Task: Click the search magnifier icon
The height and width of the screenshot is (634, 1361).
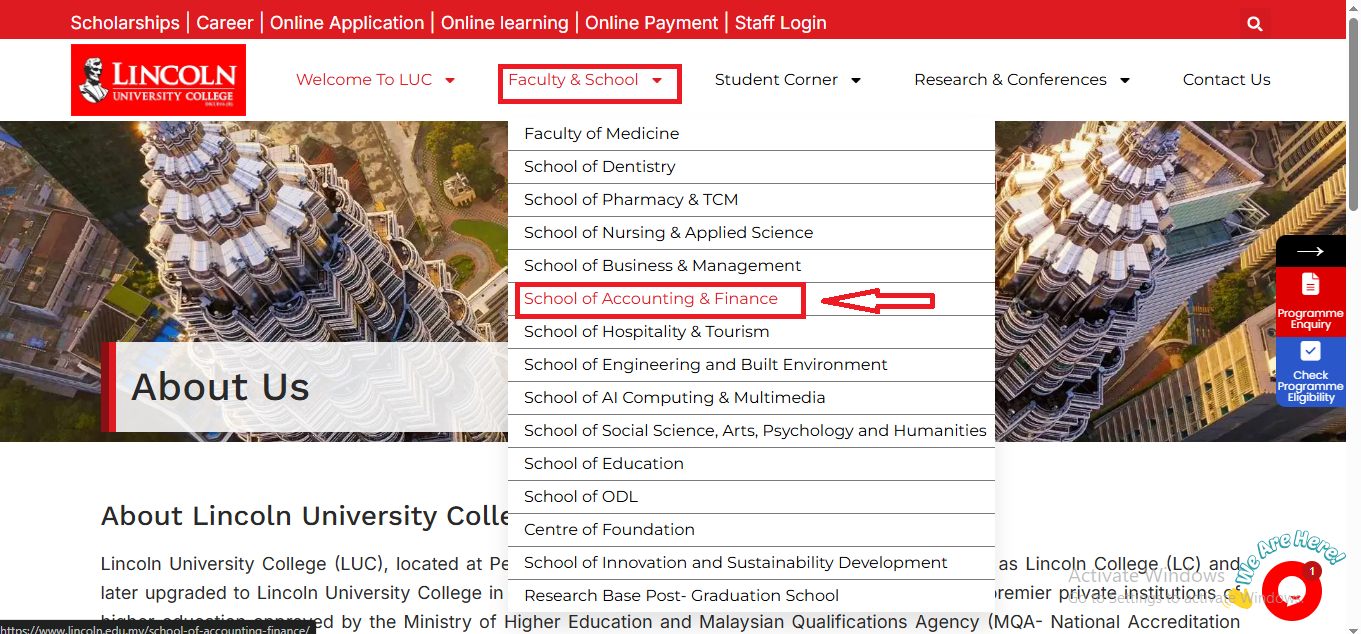Action: click(1255, 24)
